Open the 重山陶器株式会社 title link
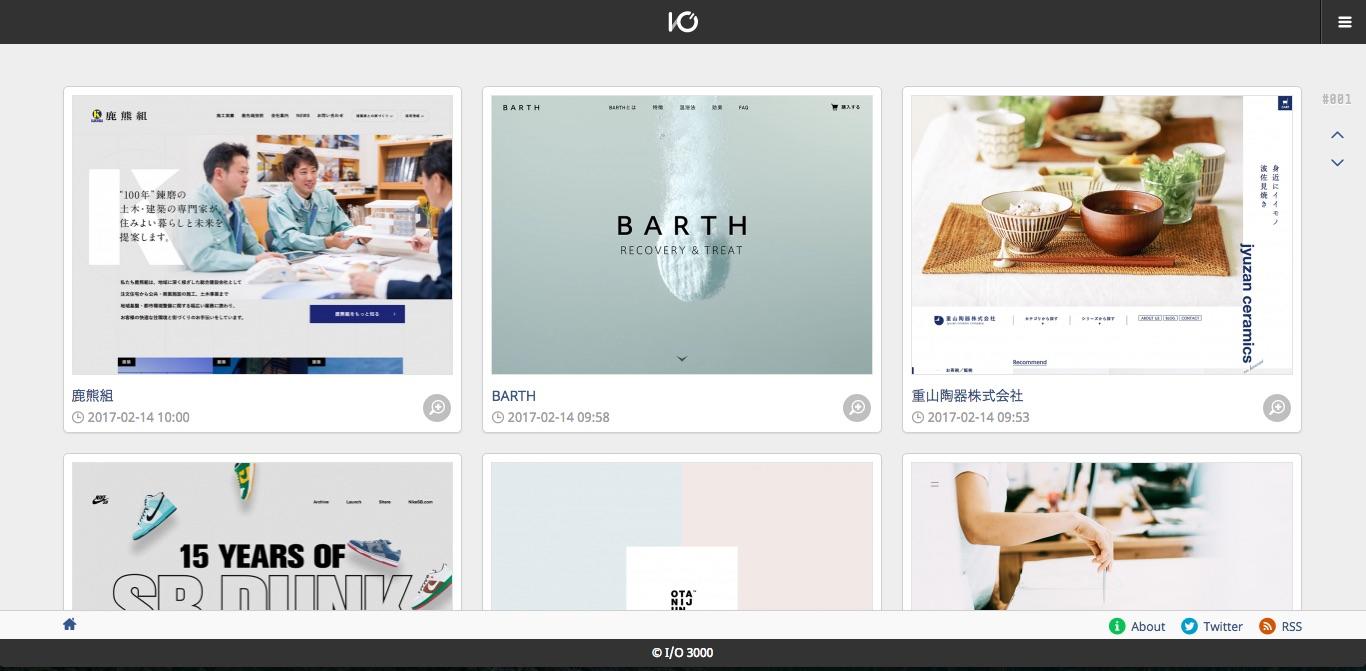 coord(968,396)
